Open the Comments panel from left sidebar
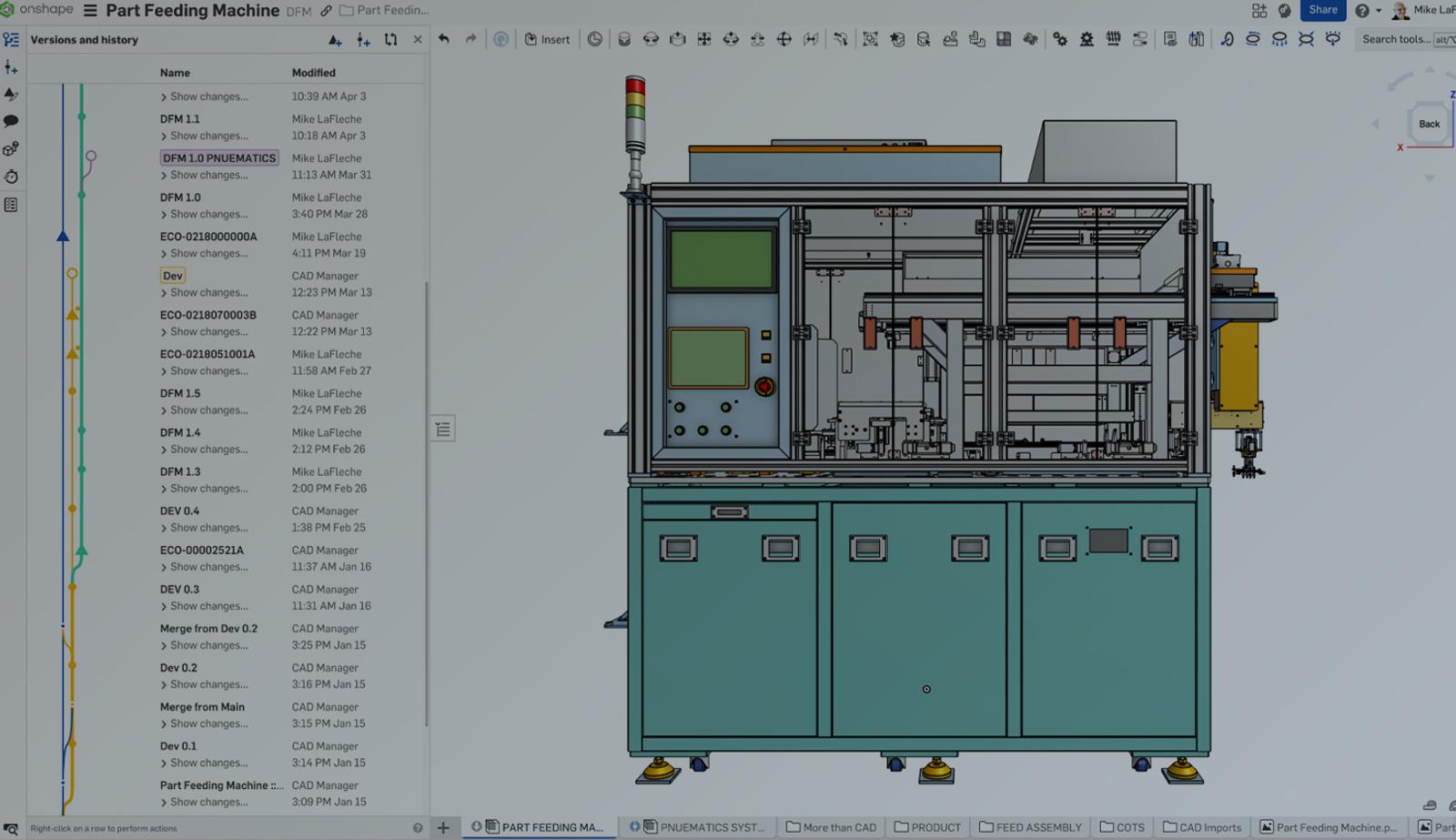Image resolution: width=1456 pixels, height=840 pixels. pos(11,121)
